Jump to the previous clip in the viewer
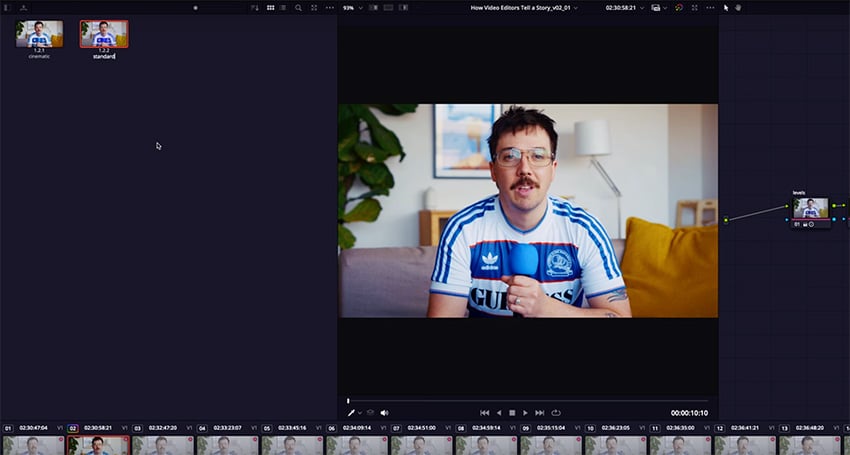The width and height of the screenshot is (850, 455). click(485, 413)
